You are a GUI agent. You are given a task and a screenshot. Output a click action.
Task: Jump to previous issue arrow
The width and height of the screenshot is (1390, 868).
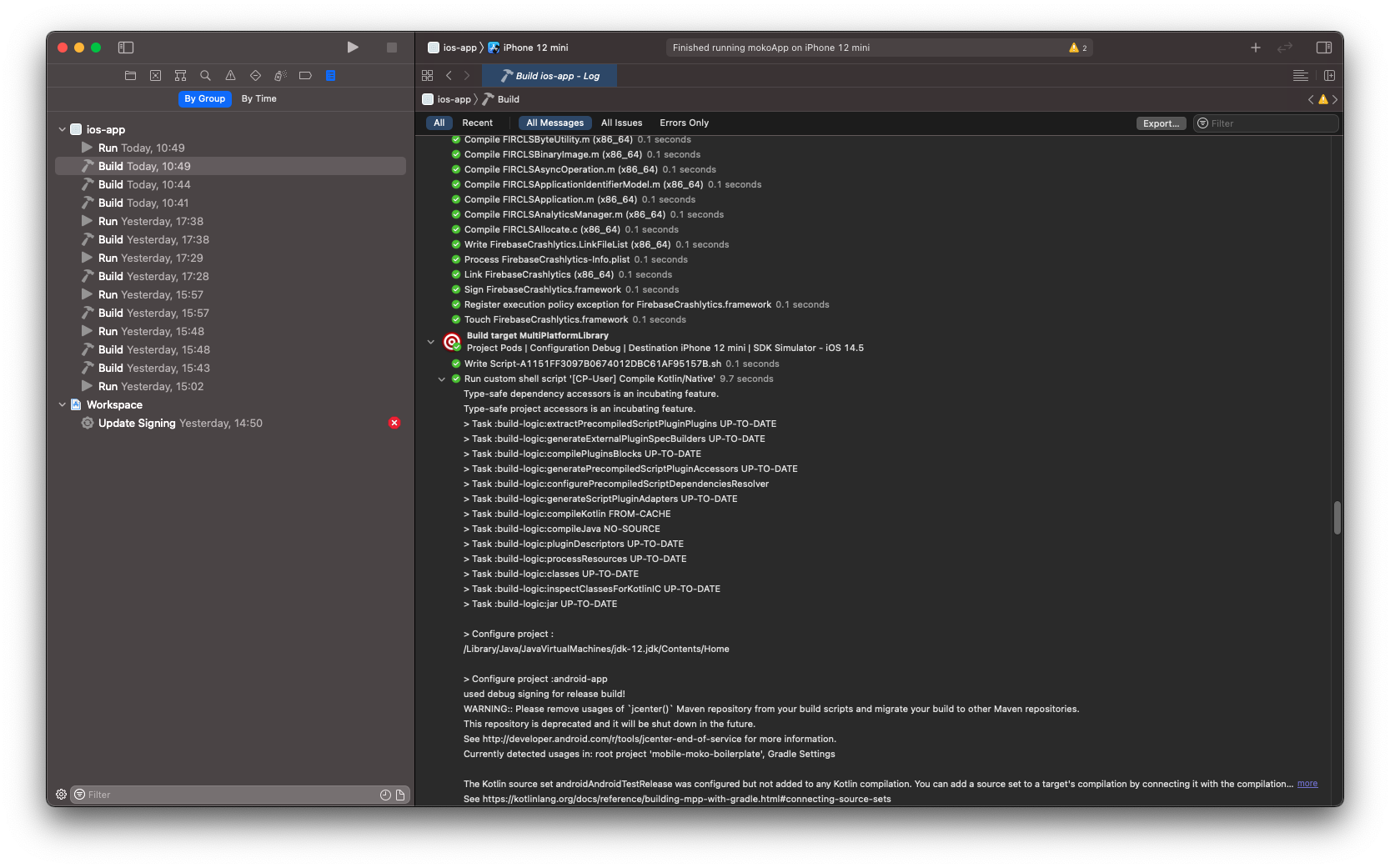[1311, 99]
